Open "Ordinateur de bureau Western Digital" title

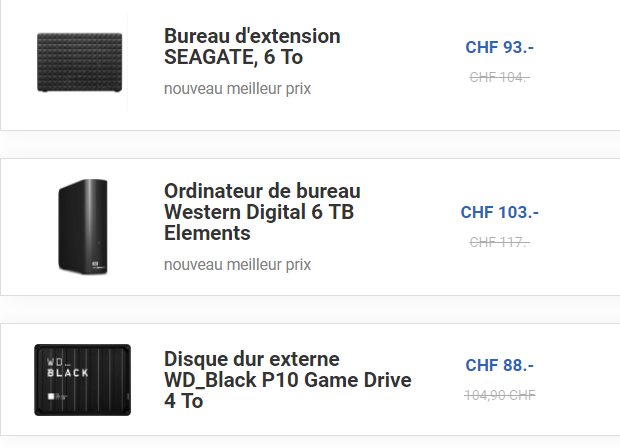pyautogui.click(x=262, y=212)
